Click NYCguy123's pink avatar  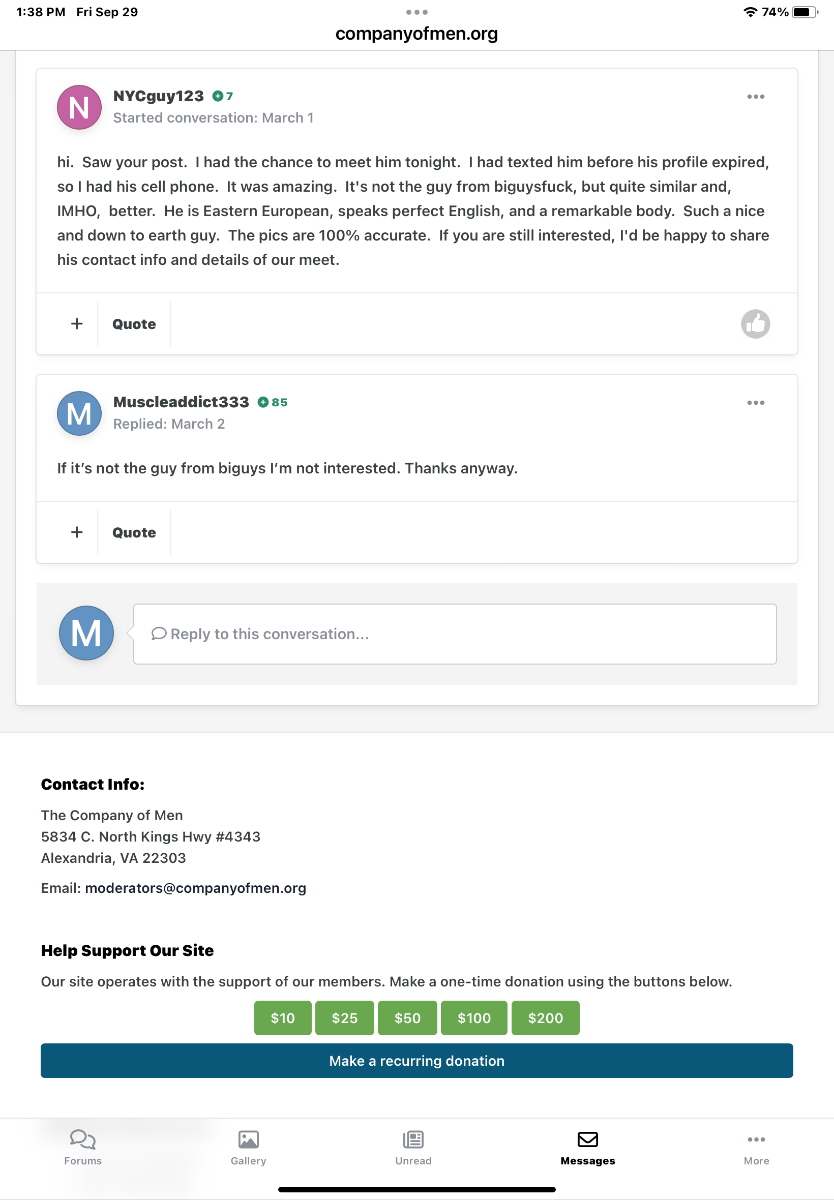(x=79, y=107)
